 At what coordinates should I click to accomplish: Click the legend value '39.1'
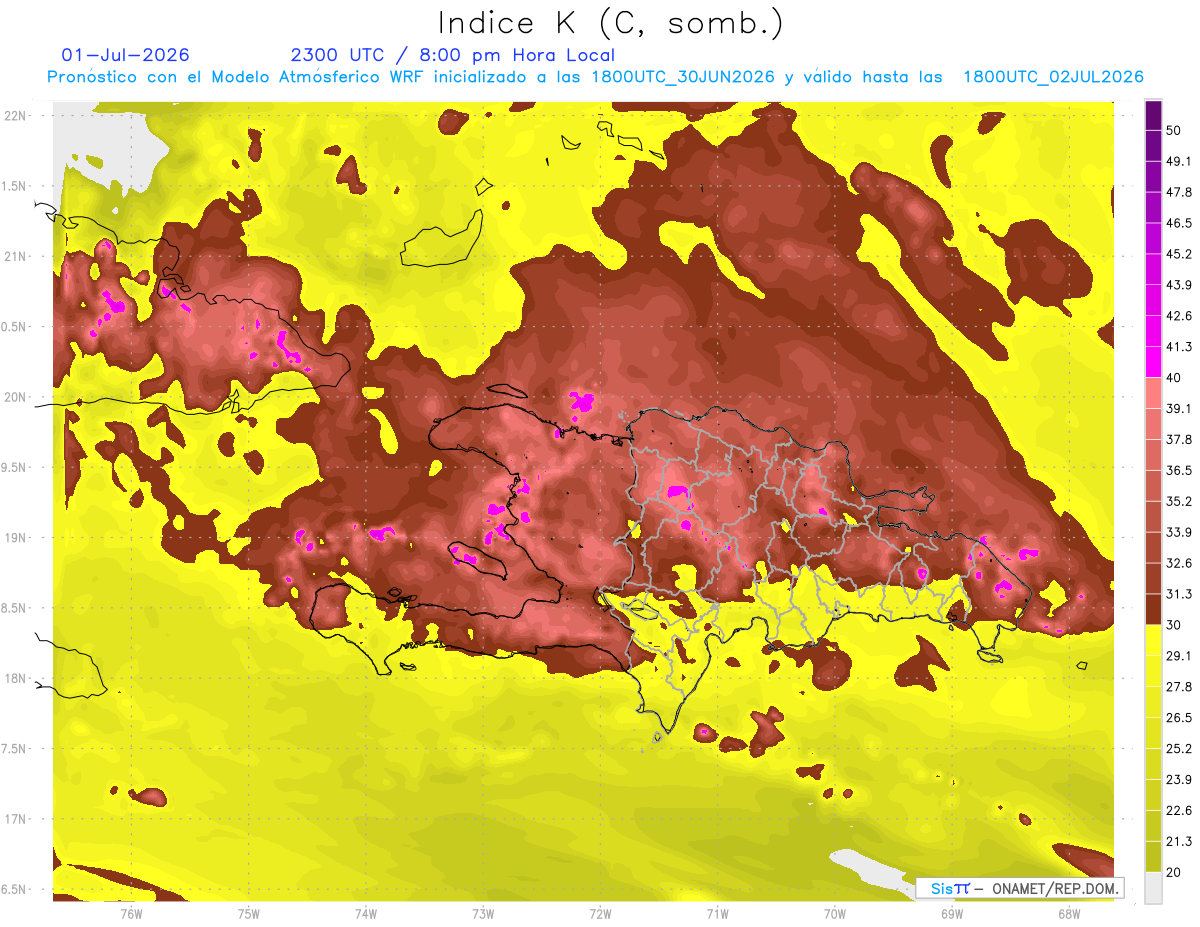[1177, 408]
